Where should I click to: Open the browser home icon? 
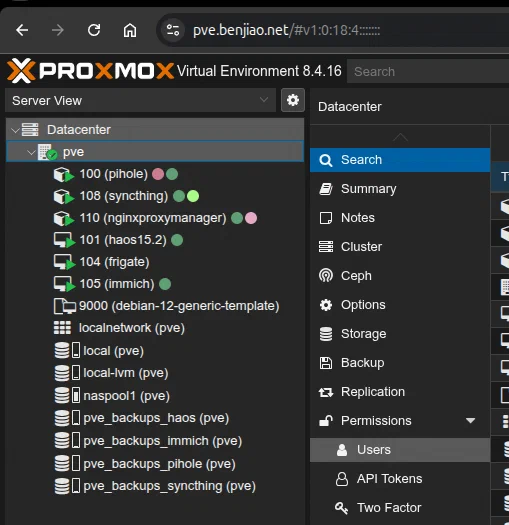[130, 30]
